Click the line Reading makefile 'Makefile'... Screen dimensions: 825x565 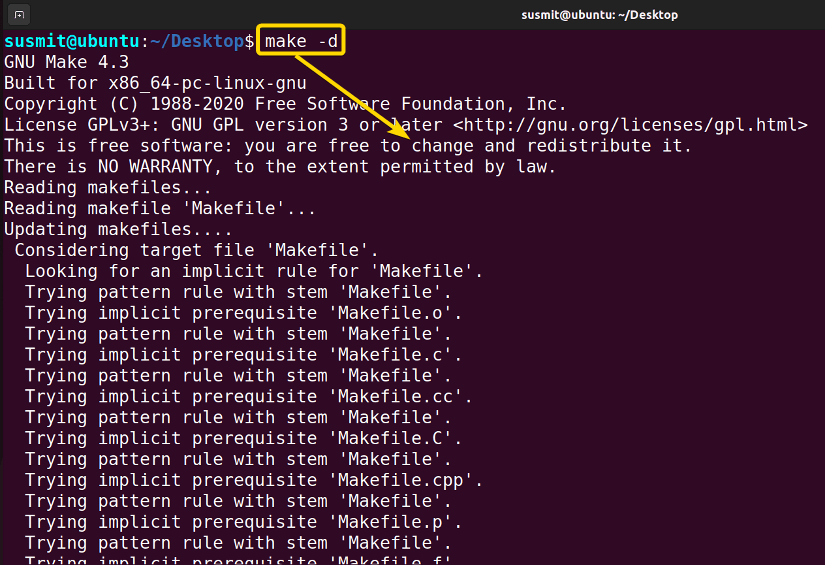(x=160, y=208)
